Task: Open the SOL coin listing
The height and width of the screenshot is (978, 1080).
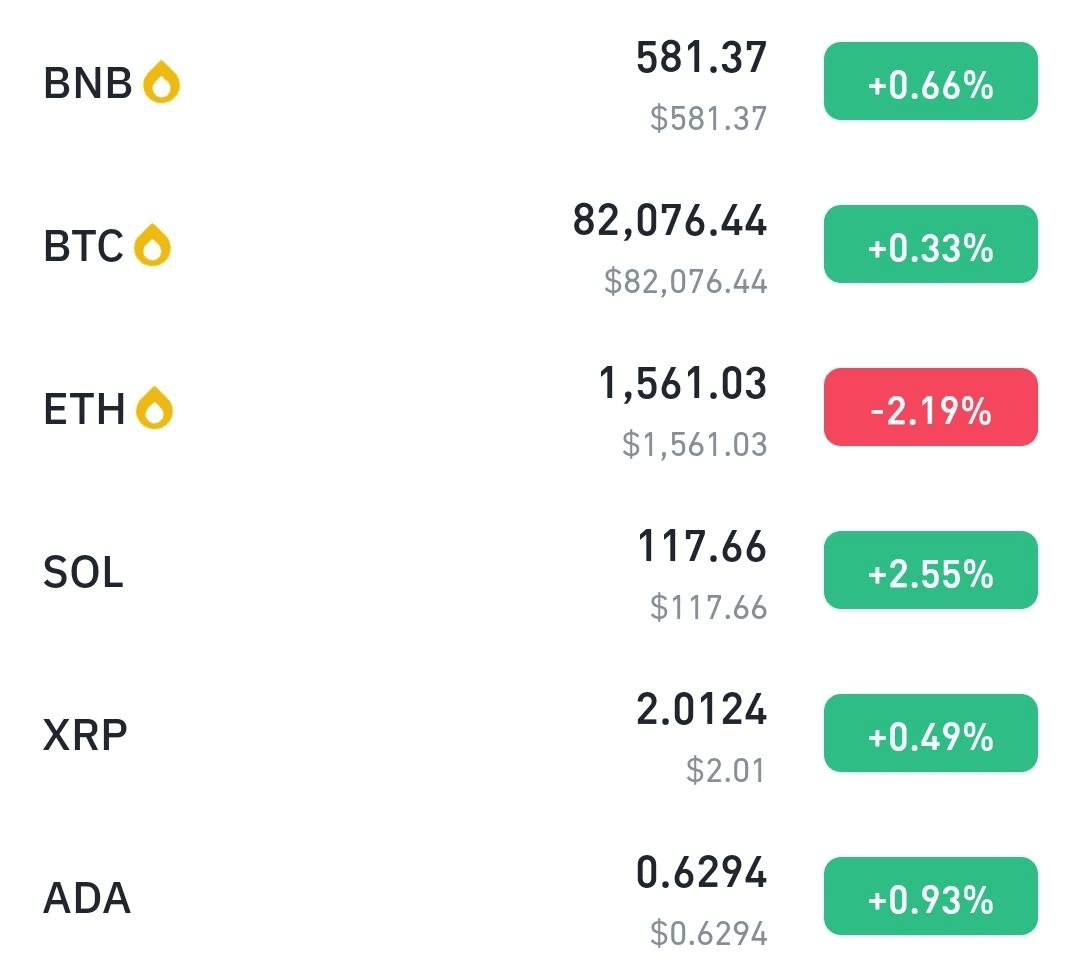Action: [540, 571]
